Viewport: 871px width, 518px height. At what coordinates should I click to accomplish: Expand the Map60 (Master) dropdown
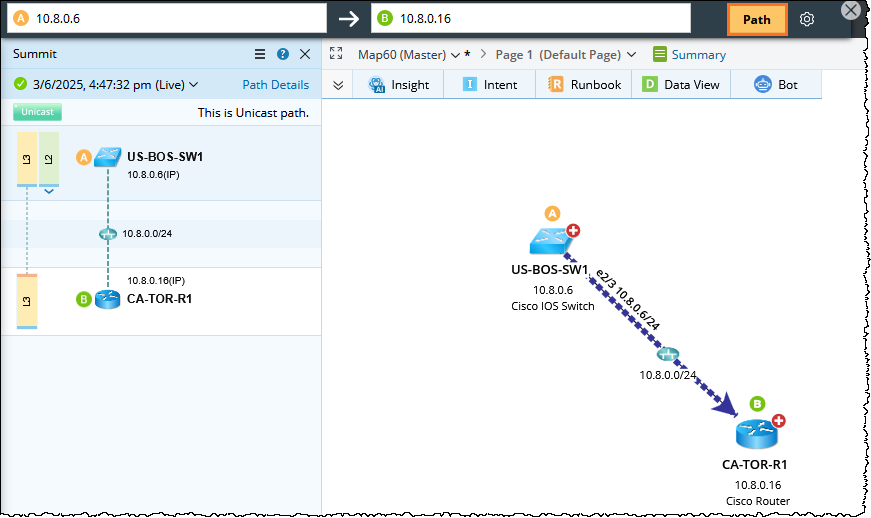point(410,55)
